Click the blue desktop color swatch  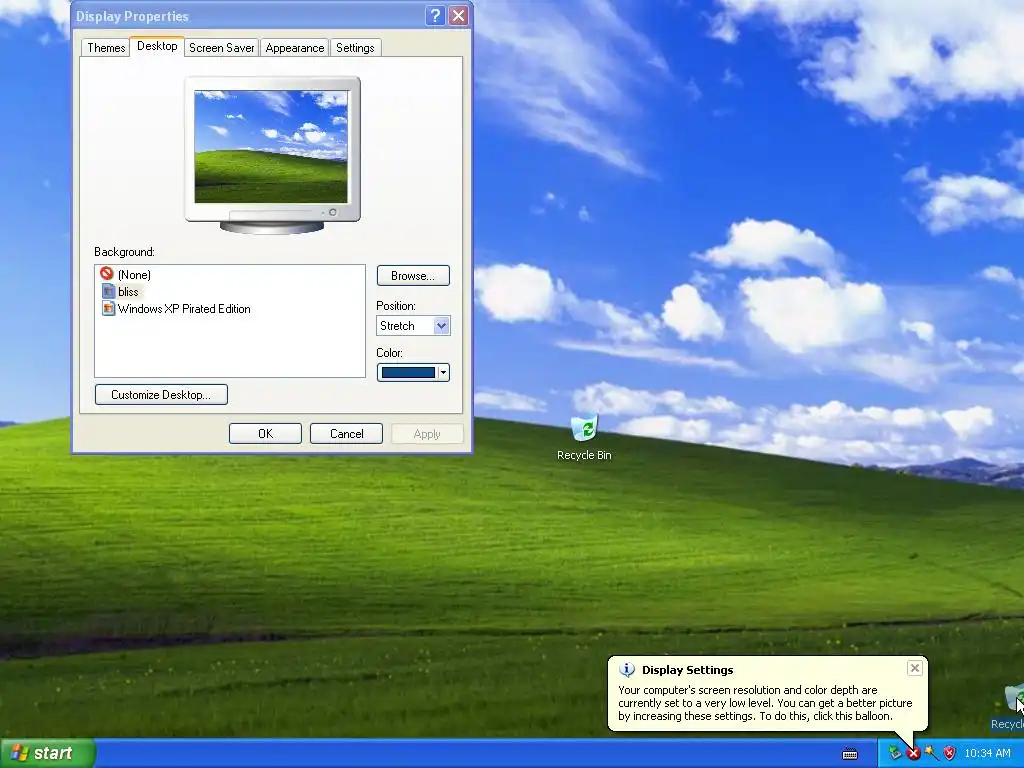tap(408, 372)
